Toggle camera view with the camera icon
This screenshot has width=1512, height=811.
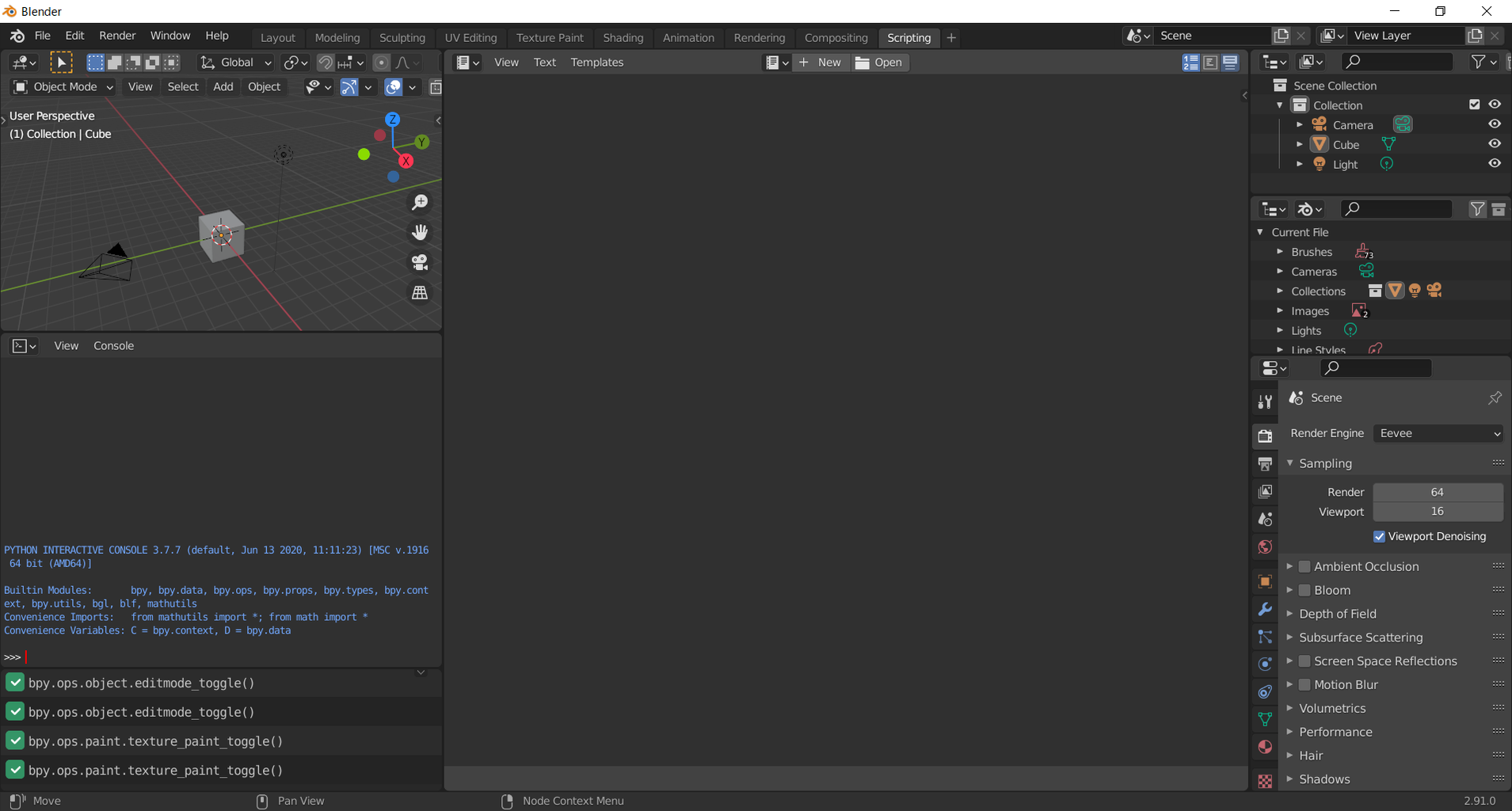[x=420, y=262]
